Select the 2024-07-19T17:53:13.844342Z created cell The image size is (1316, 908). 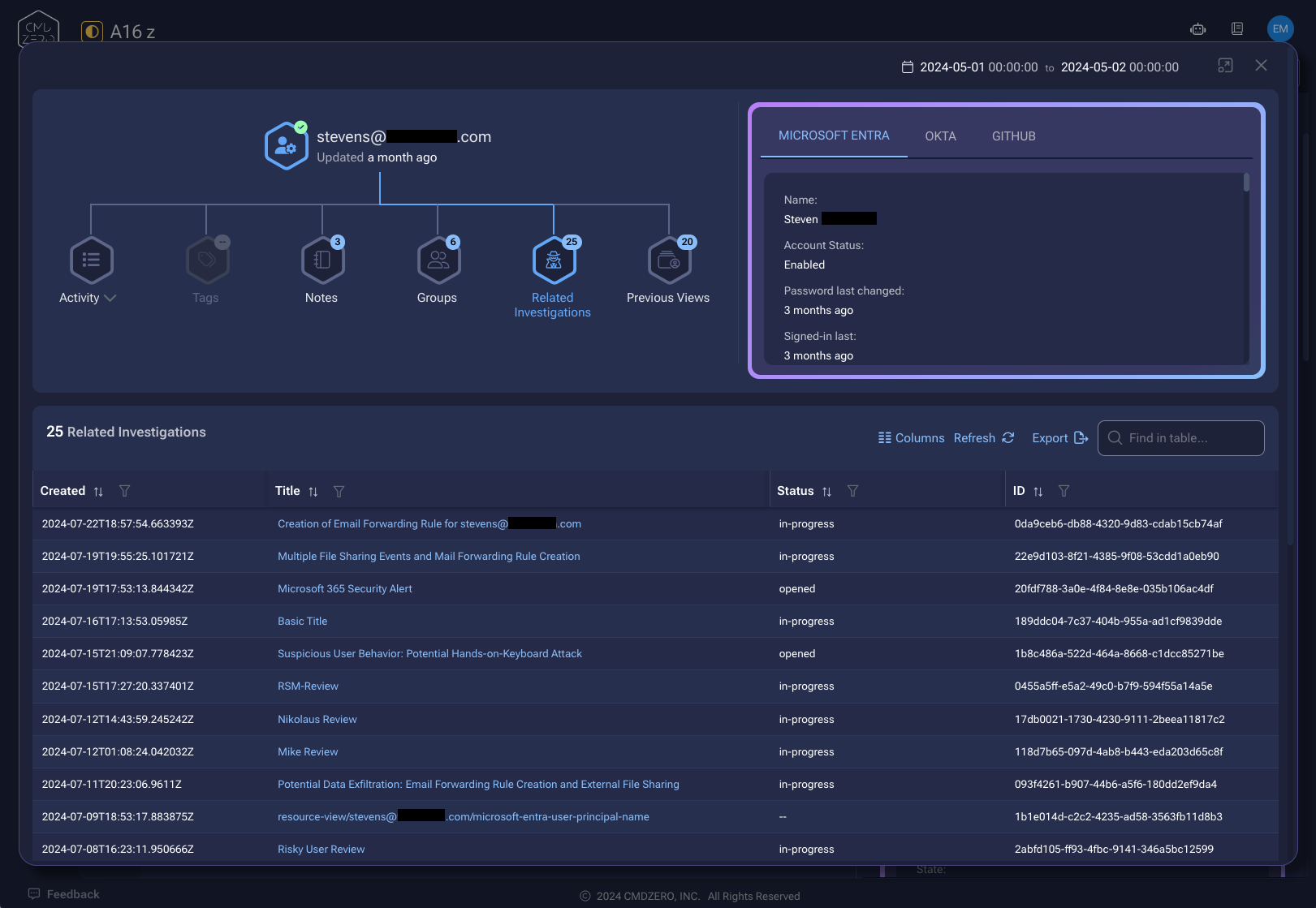pos(118,589)
